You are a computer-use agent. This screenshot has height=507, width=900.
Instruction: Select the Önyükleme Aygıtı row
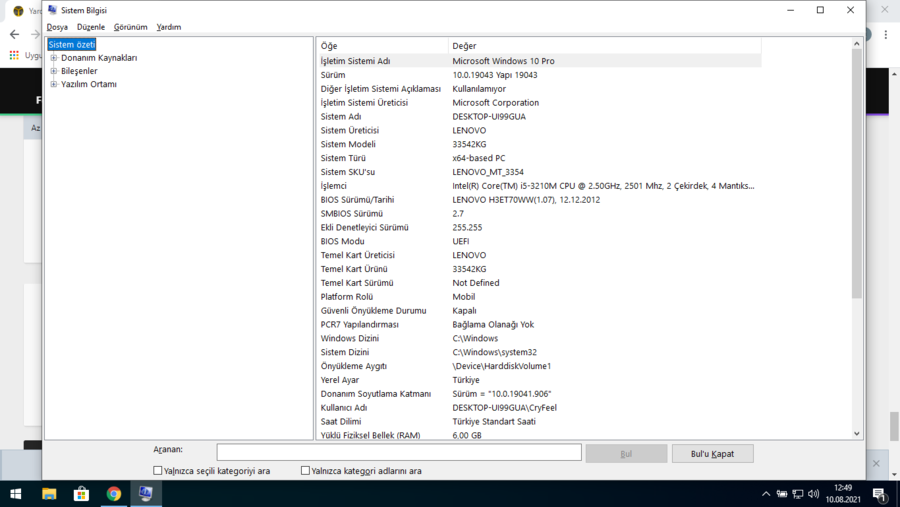[540, 366]
